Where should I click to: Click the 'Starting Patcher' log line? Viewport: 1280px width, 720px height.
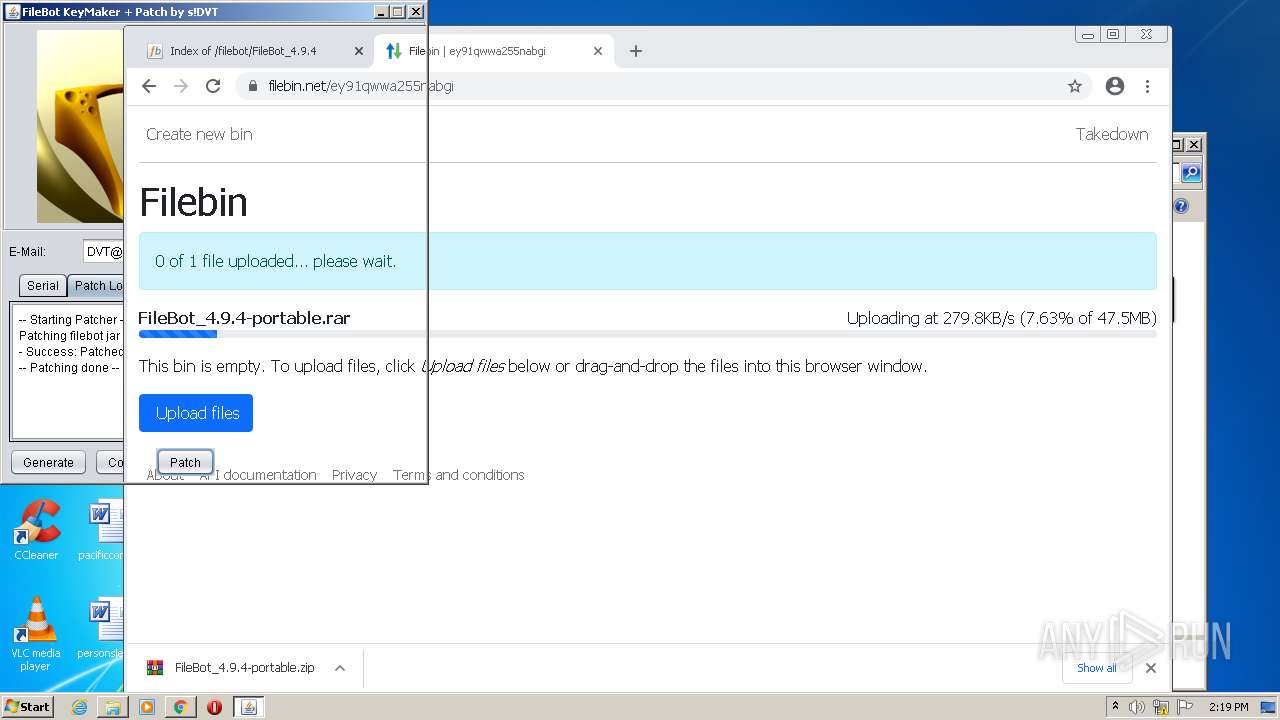tap(70, 320)
